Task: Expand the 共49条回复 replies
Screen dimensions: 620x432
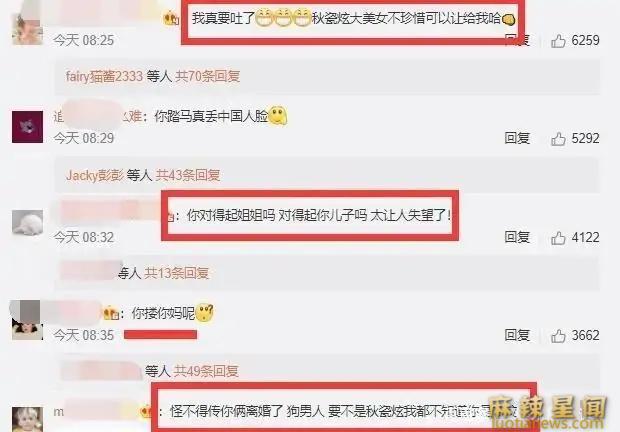Action: pyautogui.click(x=206, y=371)
